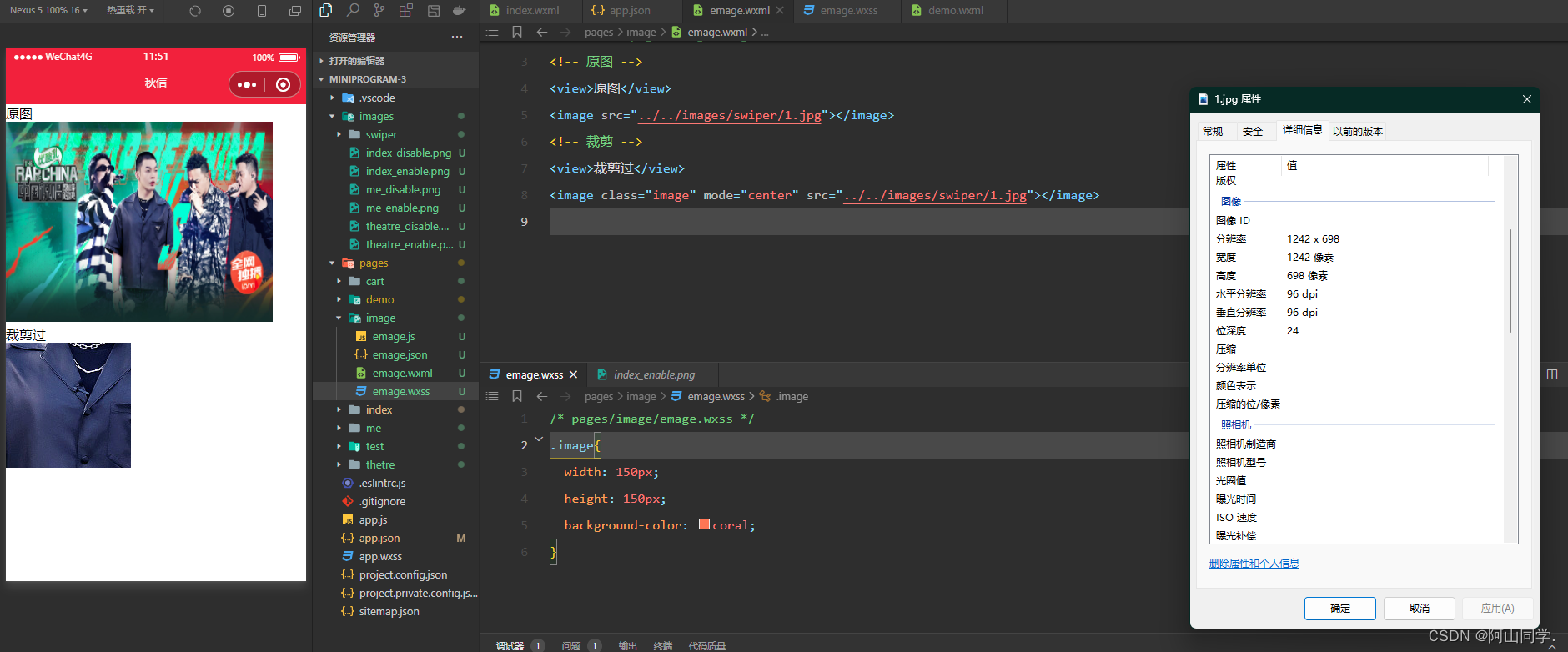Click the outline list icon in top editor
The height and width of the screenshot is (652, 1568).
coord(492,32)
